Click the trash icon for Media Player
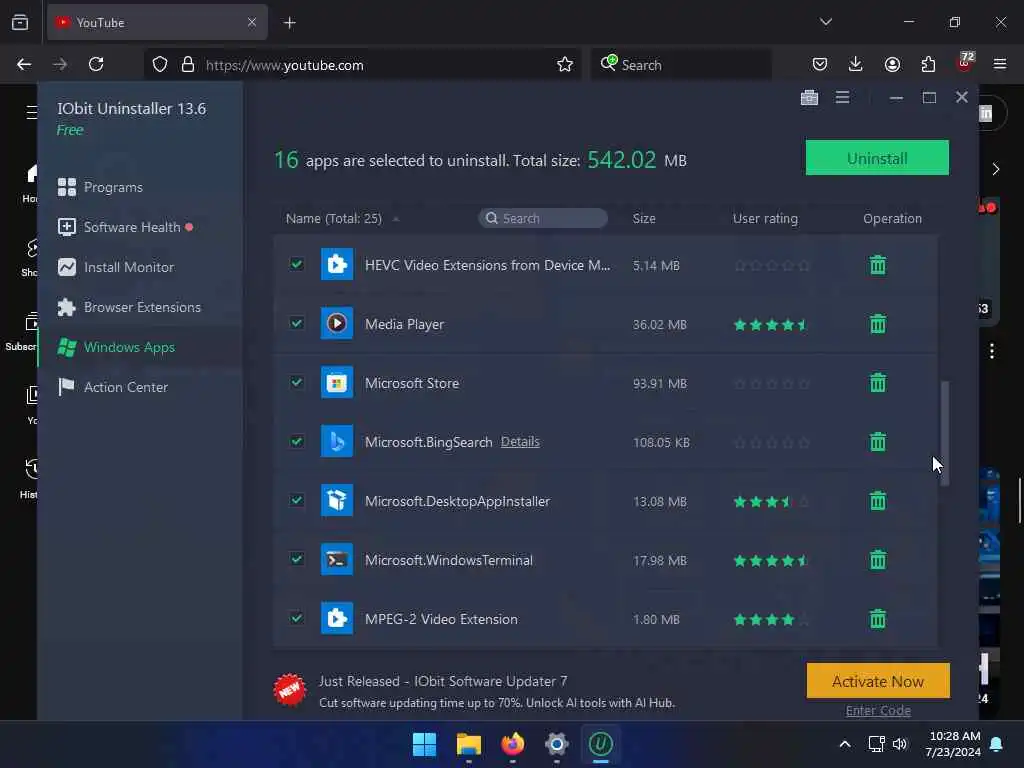This screenshot has width=1024, height=768. 878,324
